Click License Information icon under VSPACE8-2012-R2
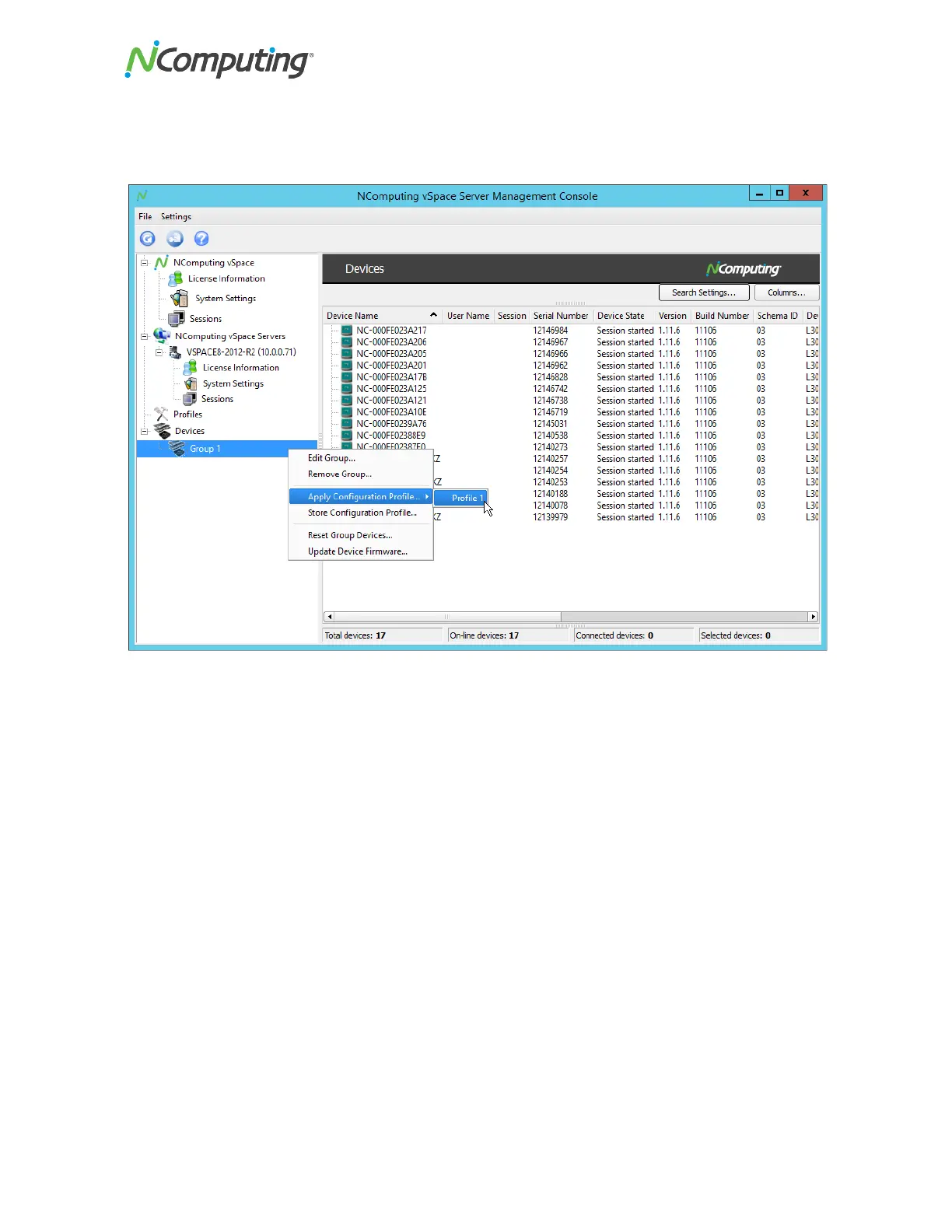952x1232 pixels. (190, 368)
